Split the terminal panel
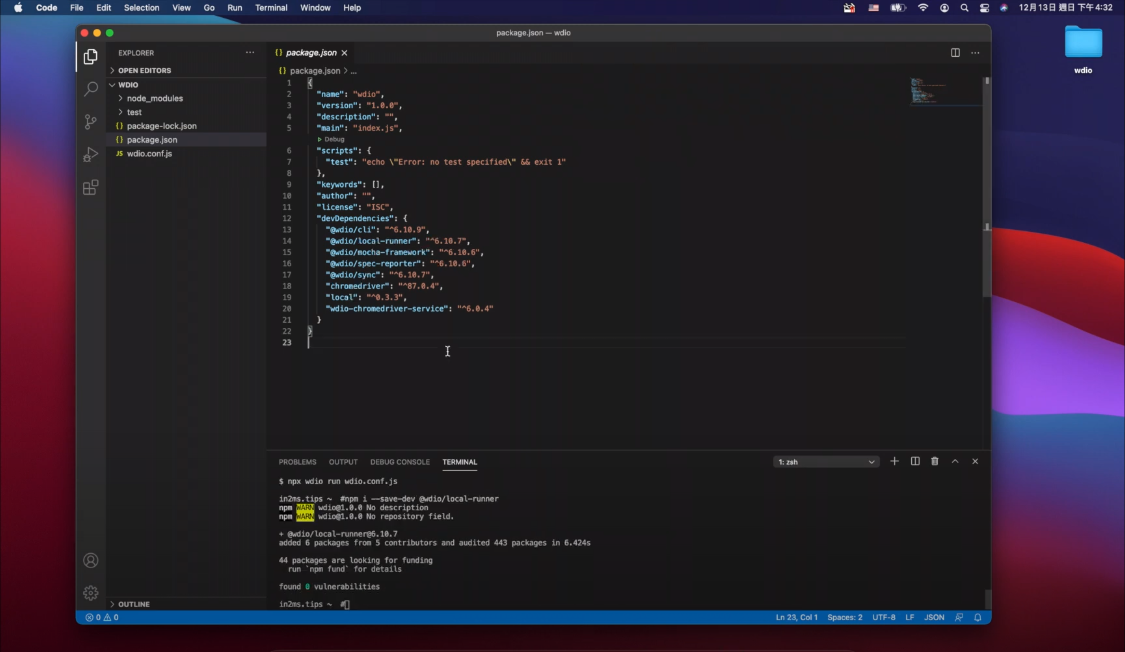 pos(915,461)
